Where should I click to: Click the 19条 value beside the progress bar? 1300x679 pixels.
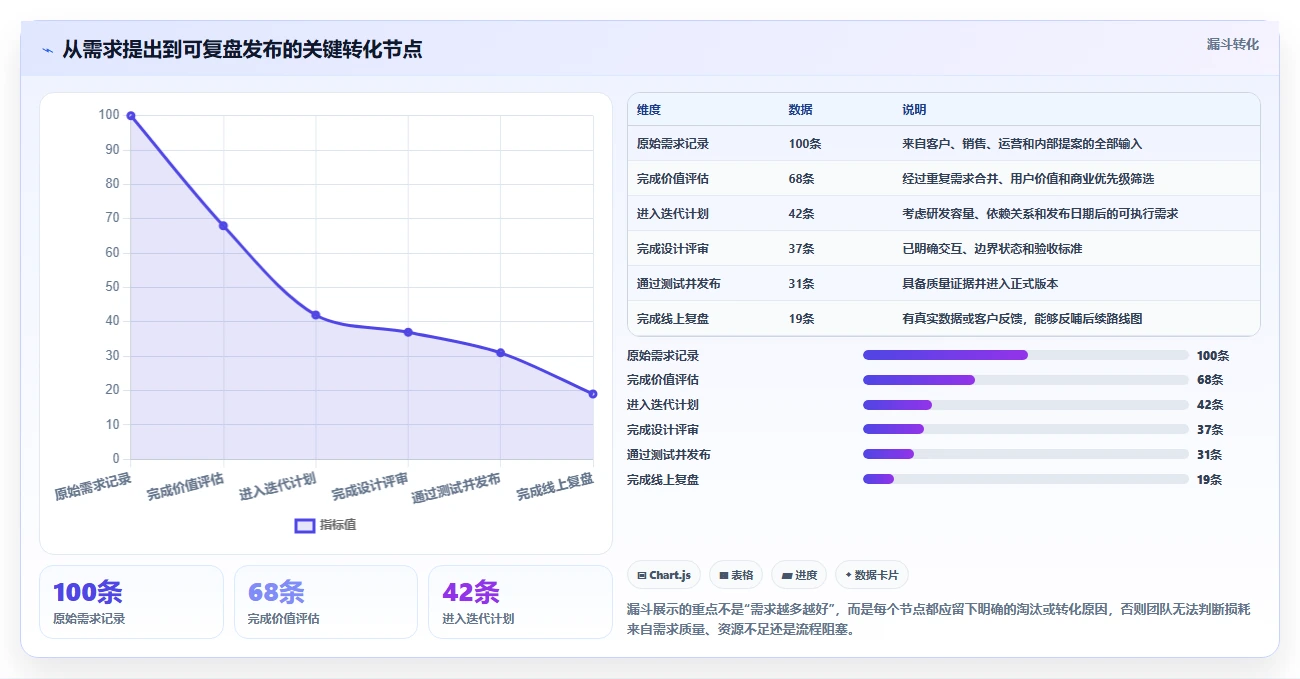[1209, 480]
